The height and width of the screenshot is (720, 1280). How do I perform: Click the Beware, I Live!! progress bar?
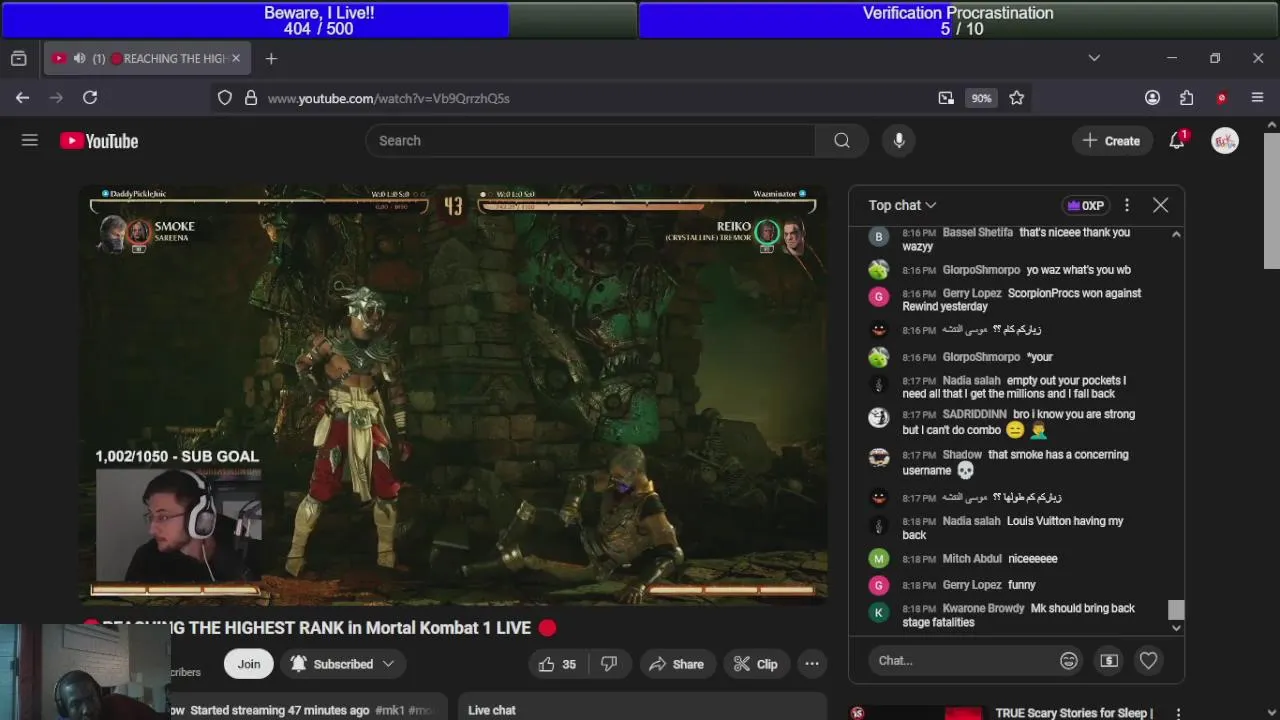(x=318, y=20)
